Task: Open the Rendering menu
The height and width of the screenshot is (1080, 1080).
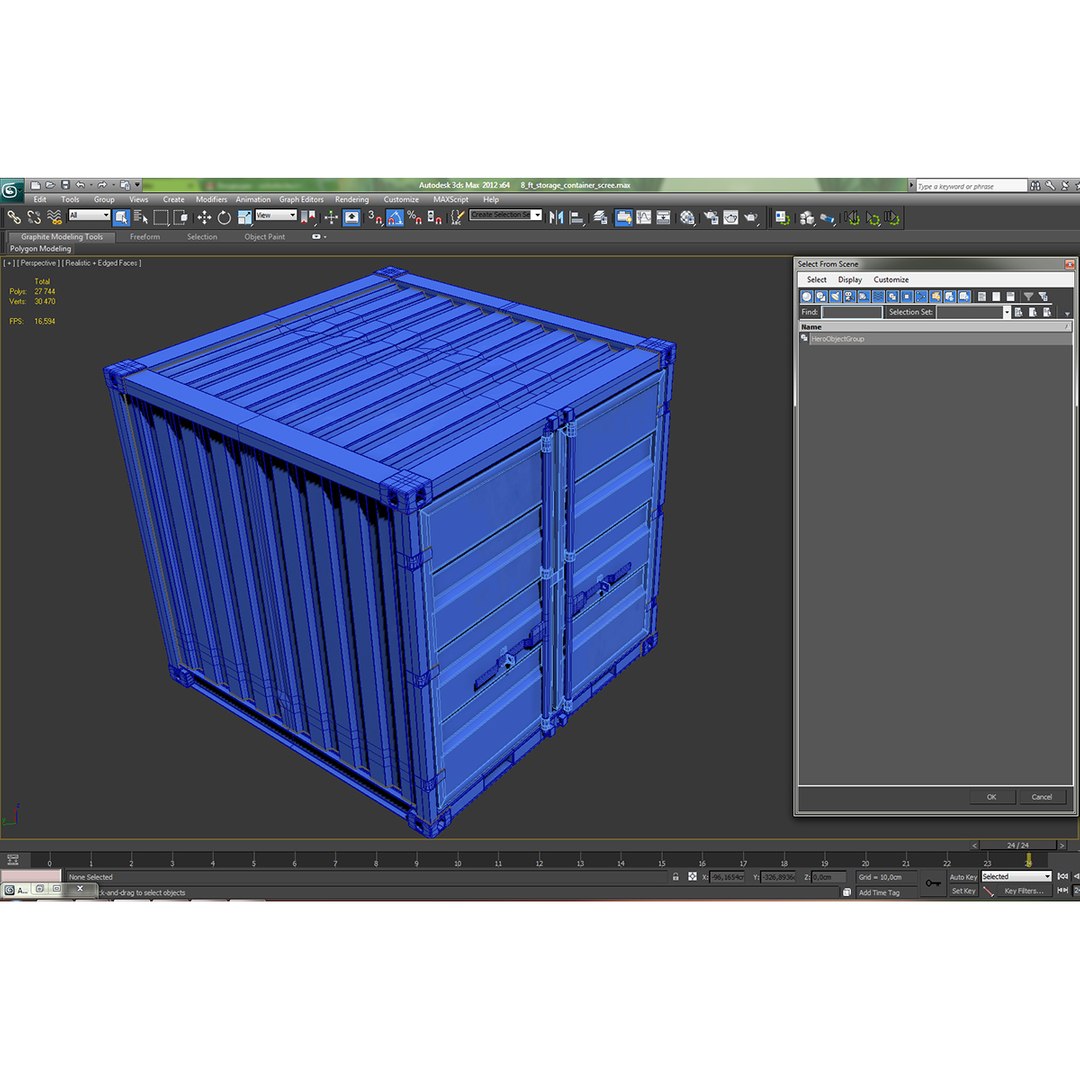Action: click(x=352, y=200)
